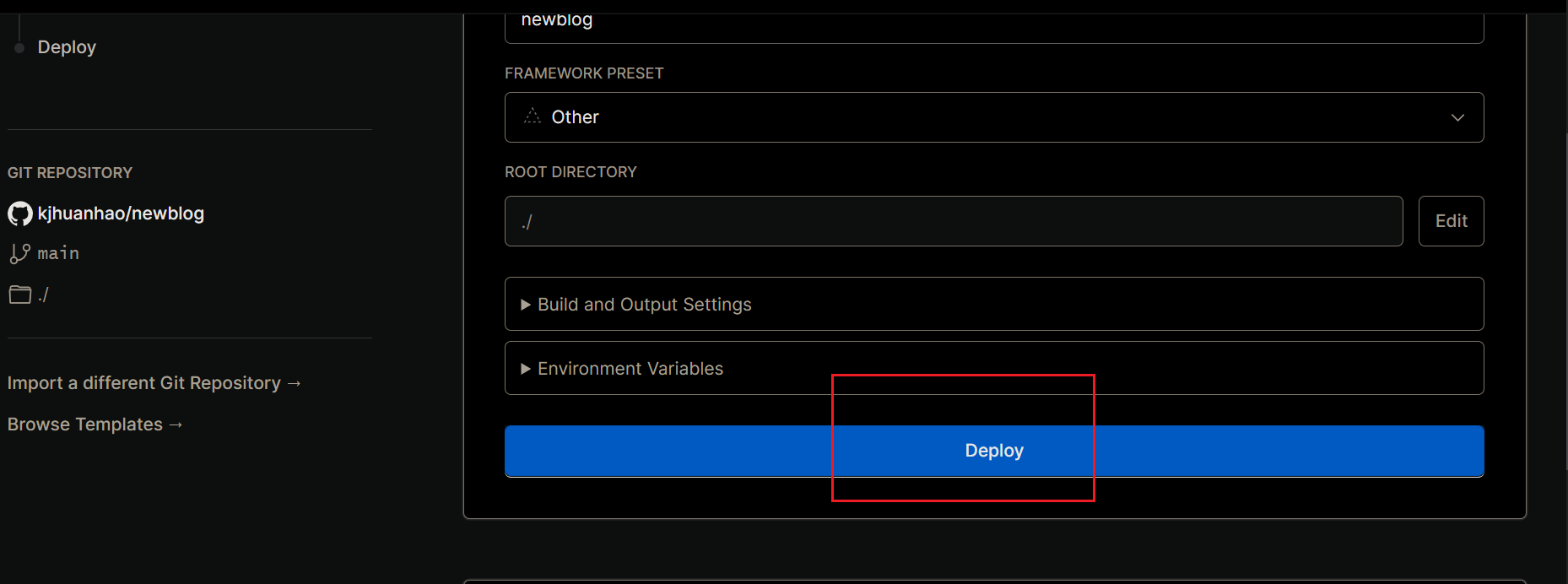Click the kjhuanhao/newblog repository name
Image resolution: width=1568 pixels, height=584 pixels.
click(121, 214)
